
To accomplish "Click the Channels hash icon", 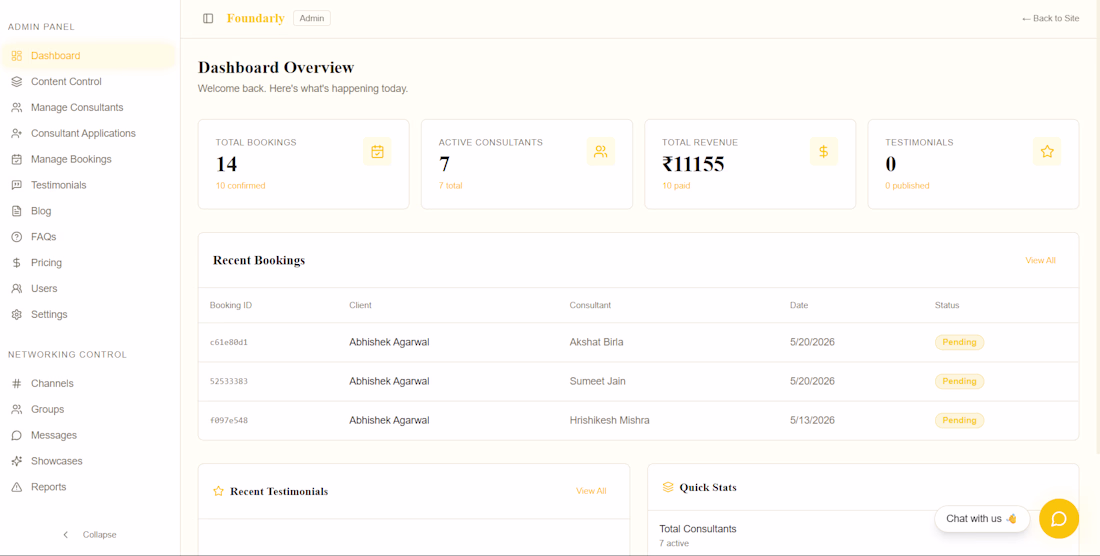I will point(17,384).
